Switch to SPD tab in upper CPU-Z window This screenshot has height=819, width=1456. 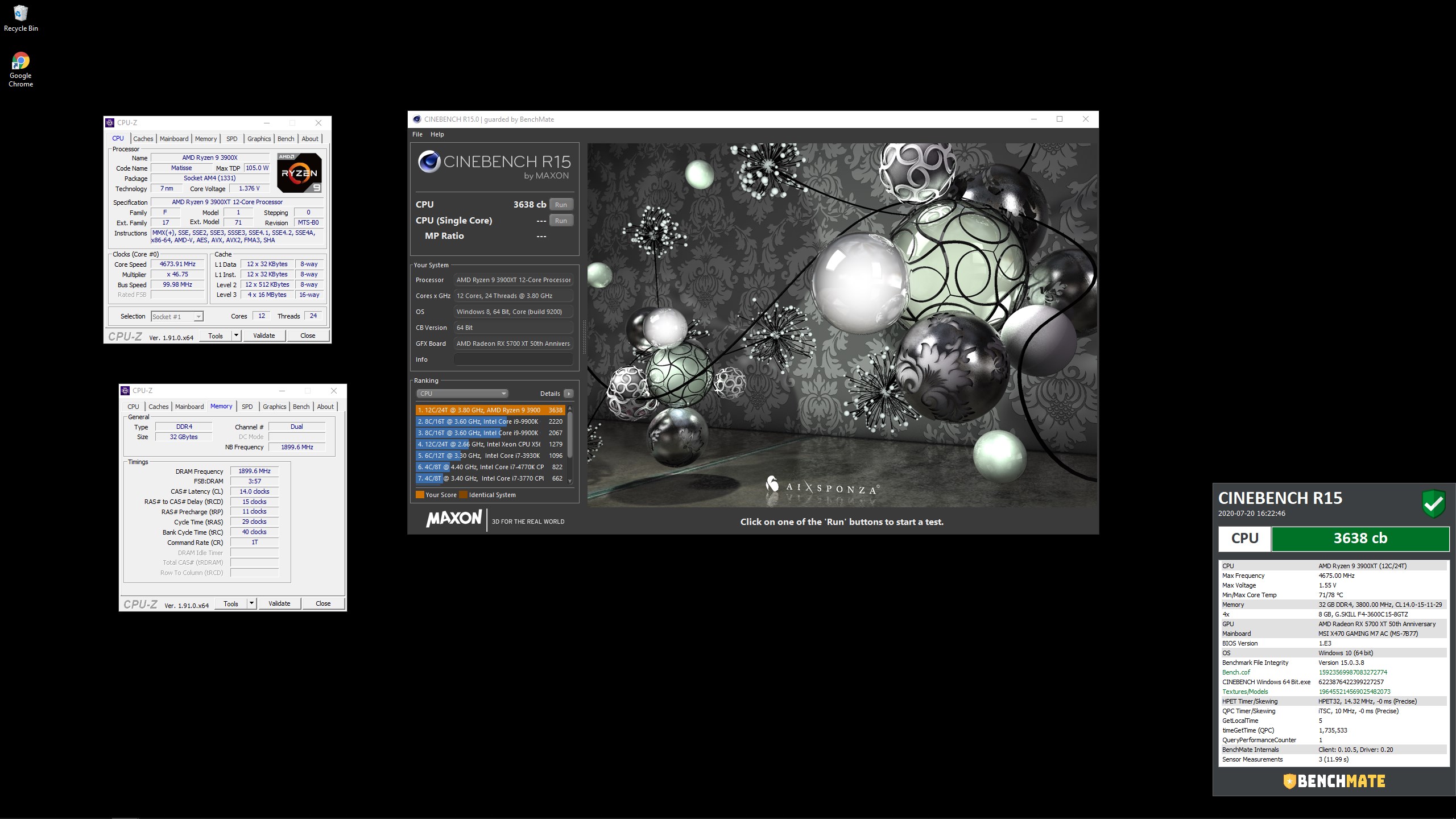[x=232, y=139]
